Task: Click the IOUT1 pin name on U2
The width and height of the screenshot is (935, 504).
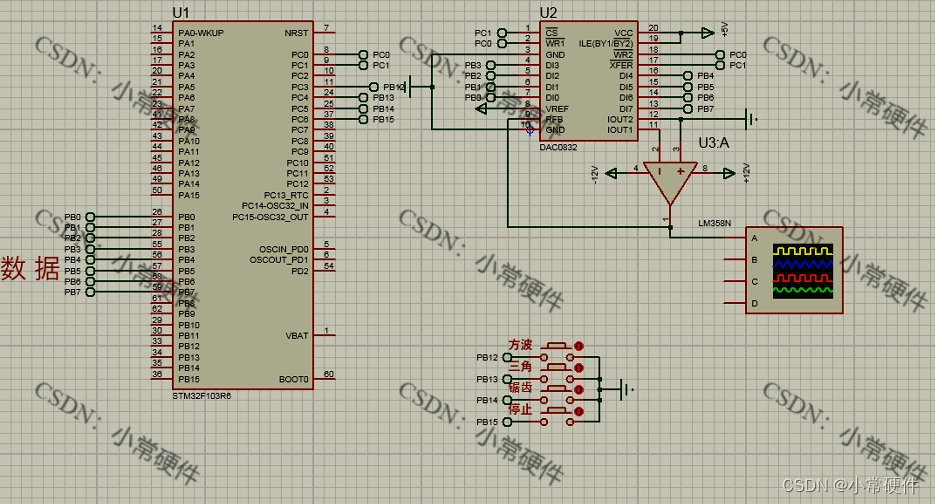Action: point(620,130)
